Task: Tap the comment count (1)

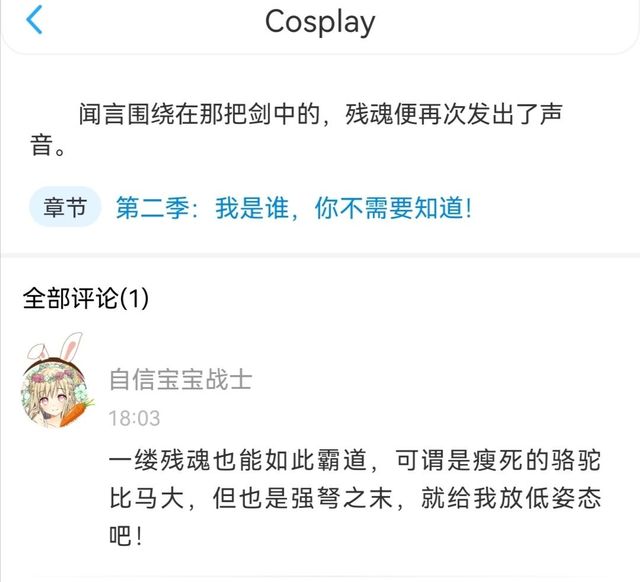Action: pyautogui.click(x=135, y=298)
